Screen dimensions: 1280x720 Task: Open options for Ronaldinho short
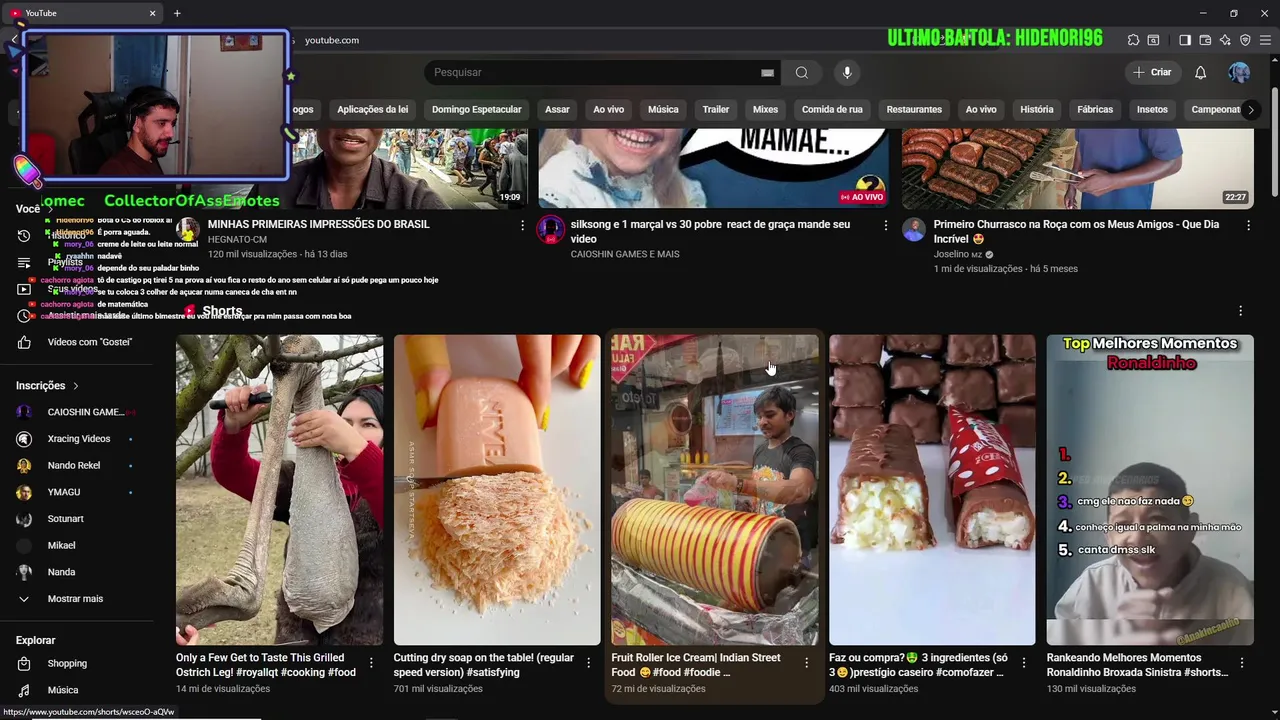[x=1242, y=663]
